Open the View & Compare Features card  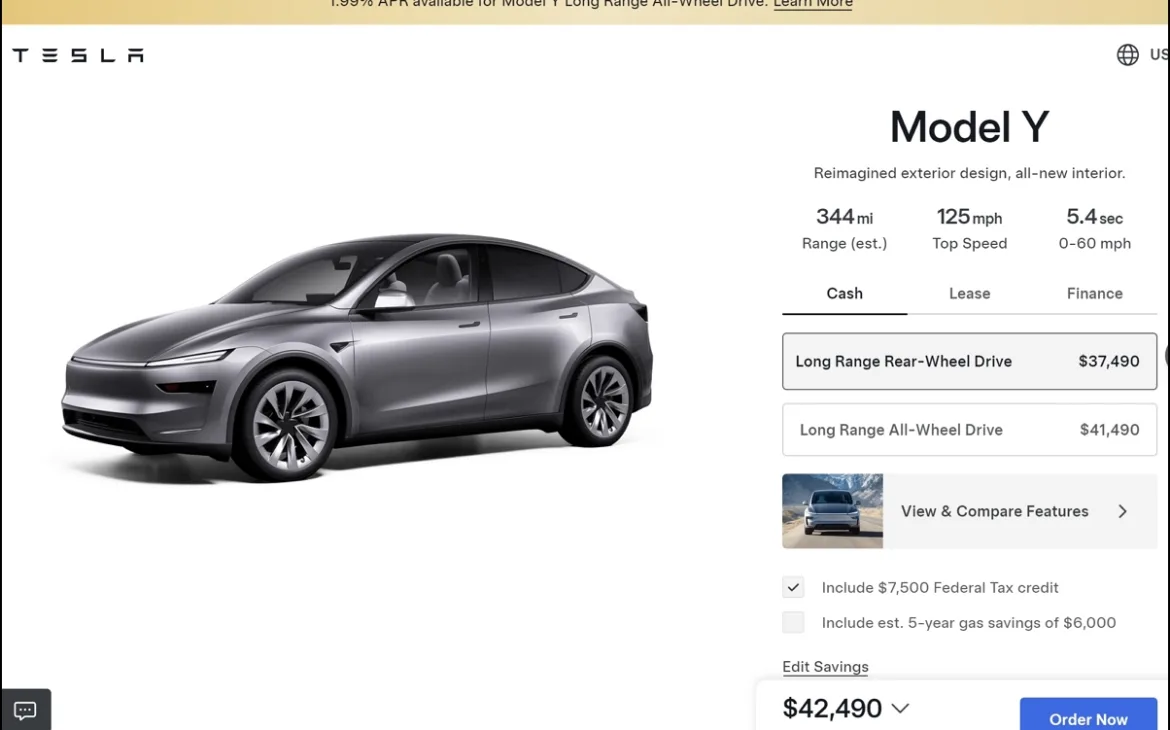[x=969, y=511]
